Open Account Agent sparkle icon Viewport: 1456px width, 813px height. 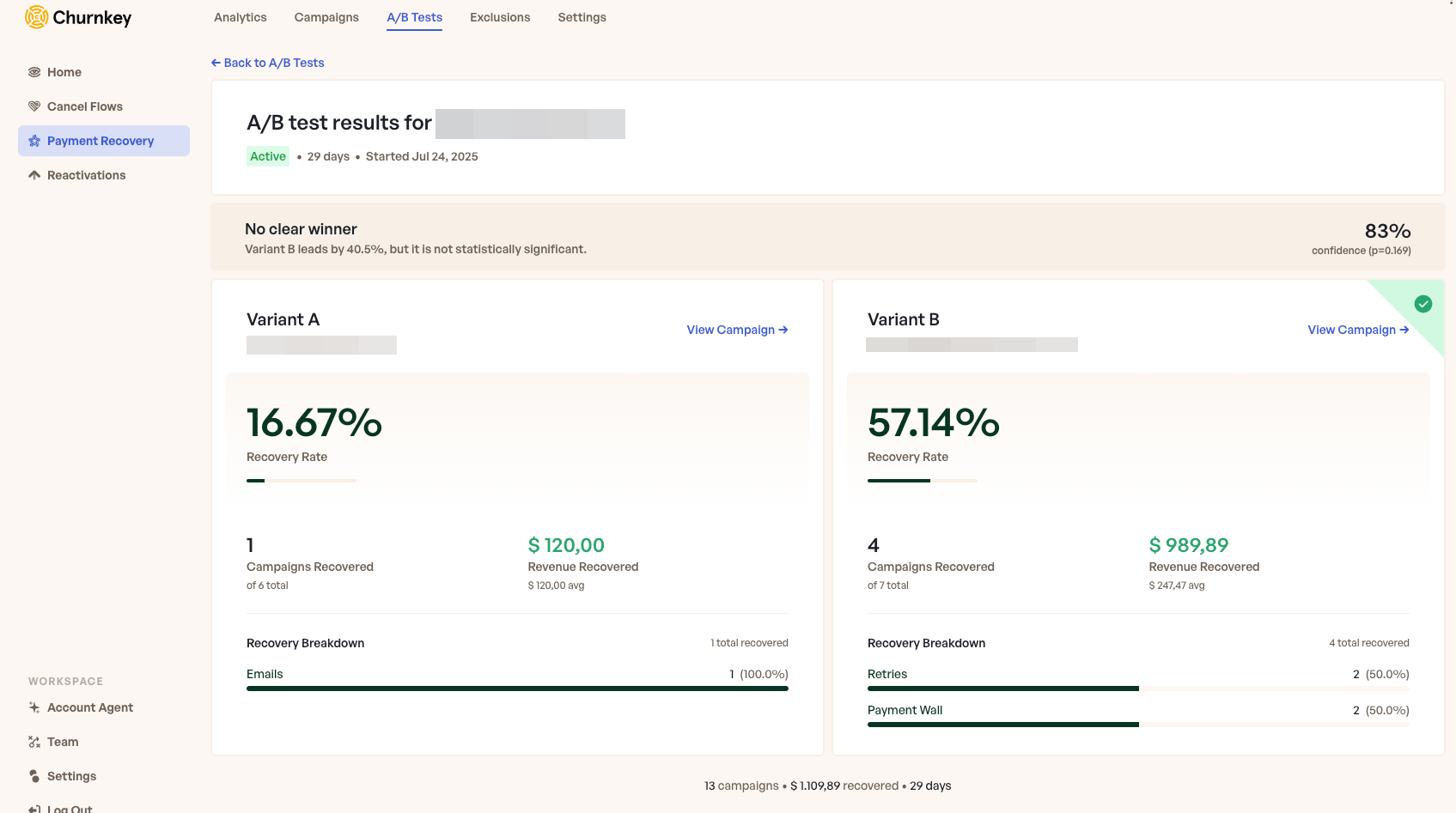pyautogui.click(x=34, y=707)
